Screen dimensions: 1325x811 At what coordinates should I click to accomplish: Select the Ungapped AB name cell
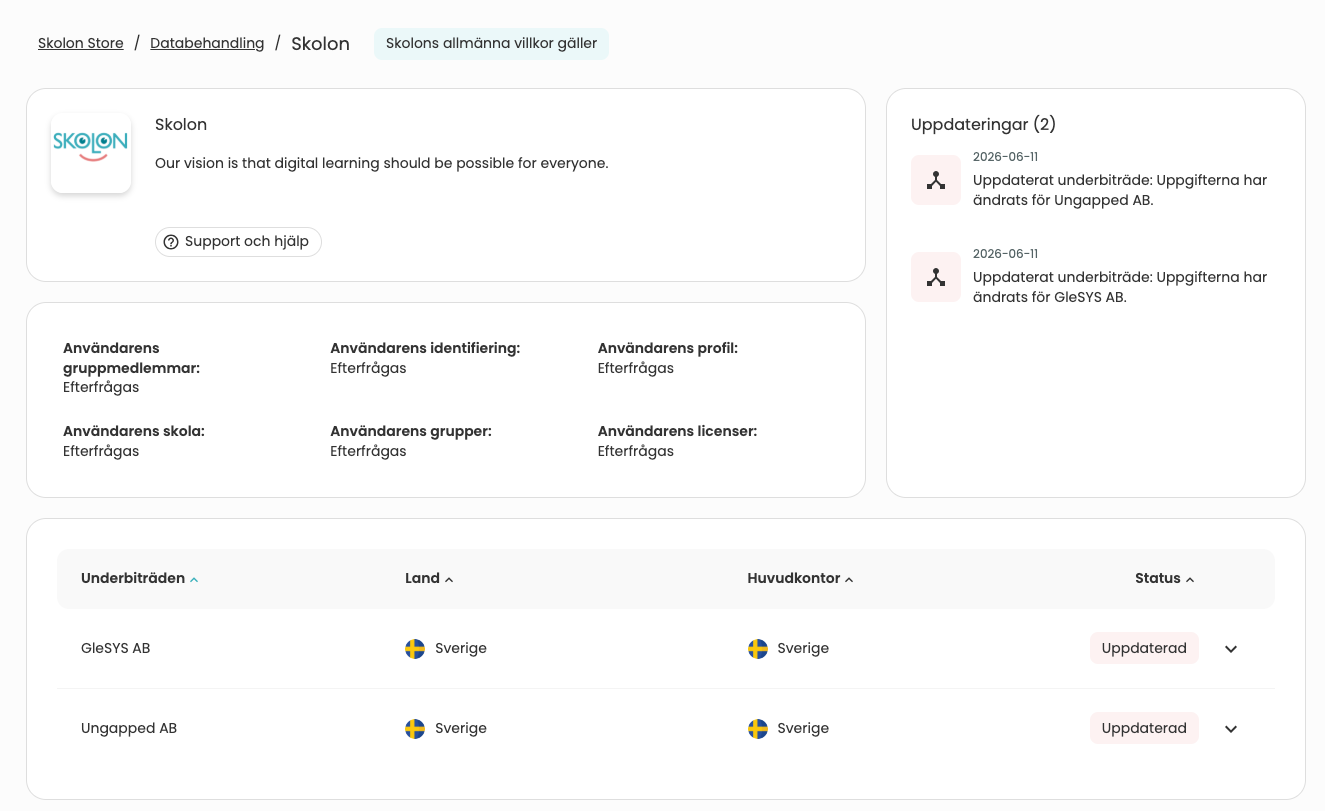(129, 728)
